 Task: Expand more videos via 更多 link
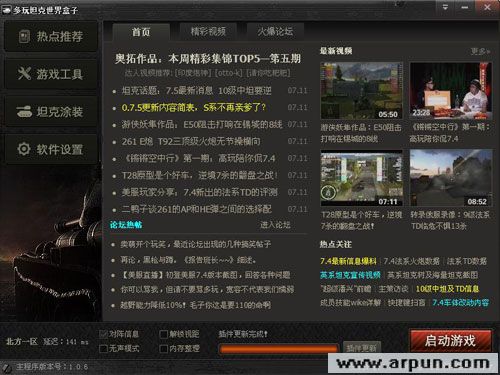point(480,51)
